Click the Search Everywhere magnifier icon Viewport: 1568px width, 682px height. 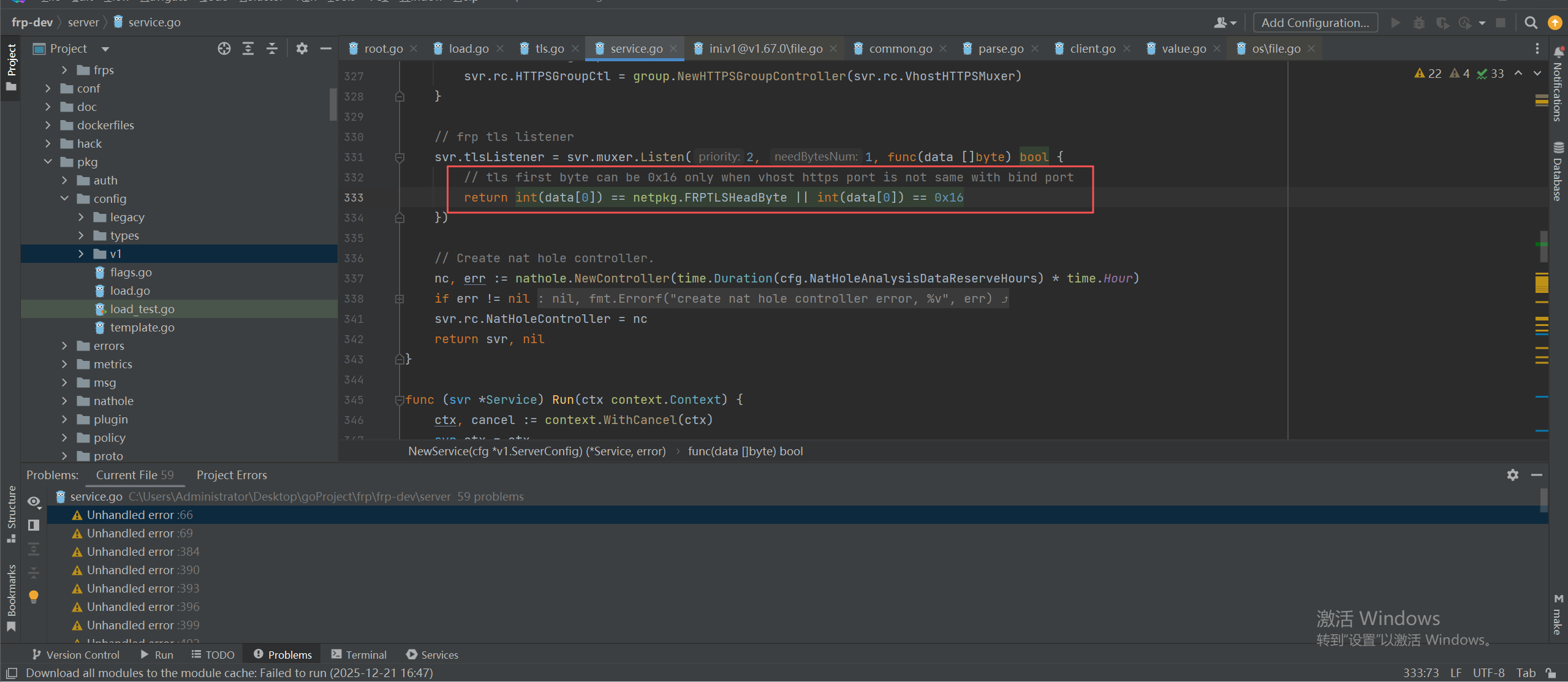1531,23
